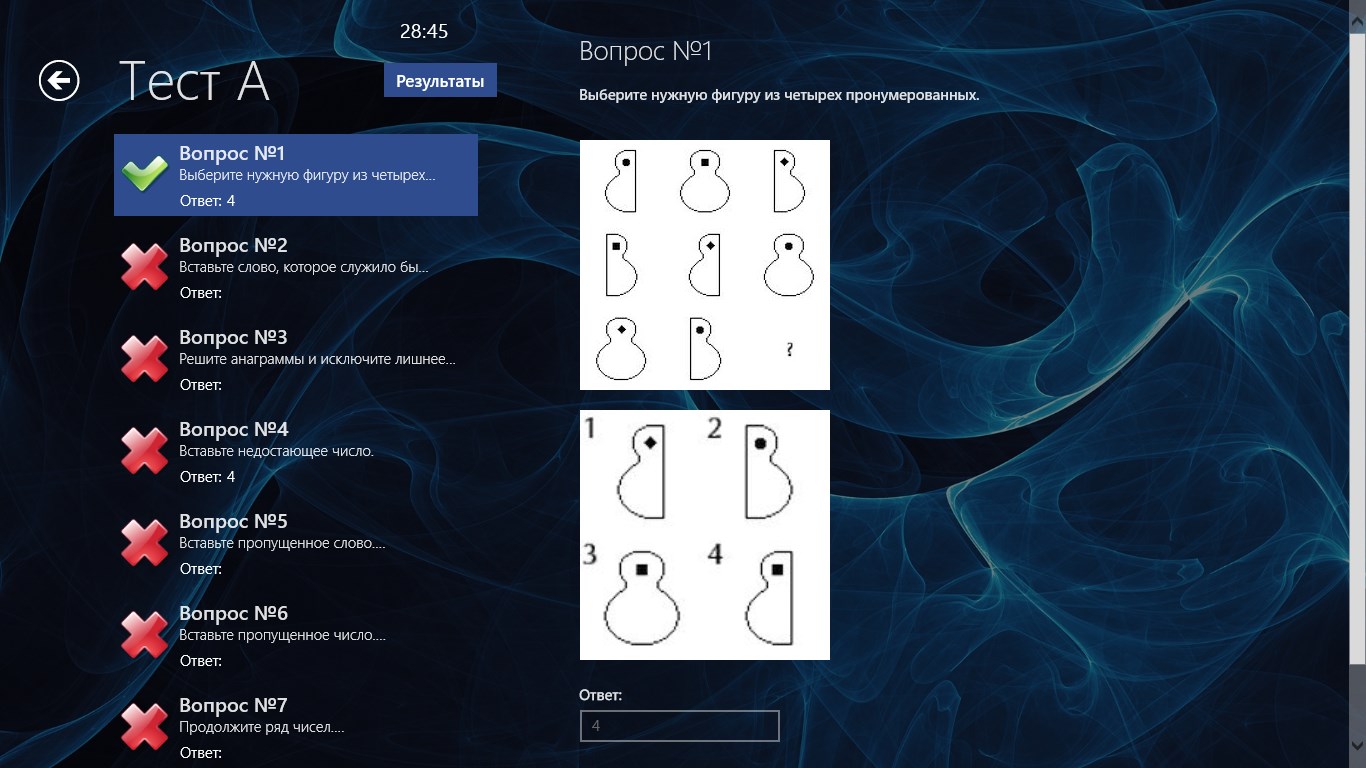
Task: Click the red cross icon next to Вопрос №5
Action: (145, 543)
